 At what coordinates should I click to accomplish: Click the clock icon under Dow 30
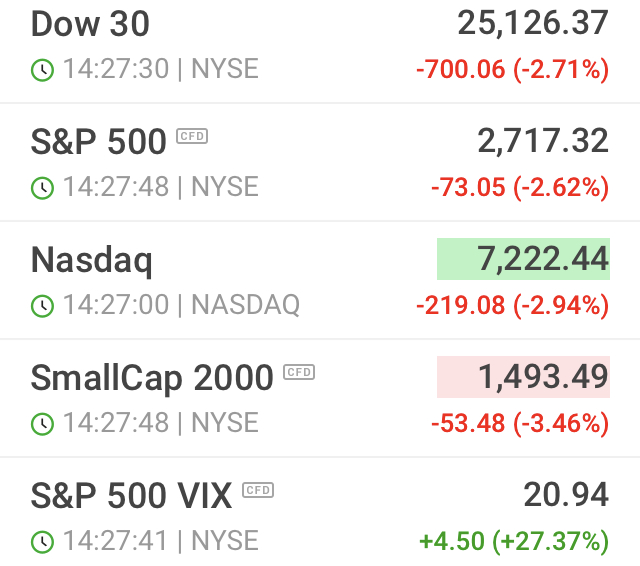point(42,70)
